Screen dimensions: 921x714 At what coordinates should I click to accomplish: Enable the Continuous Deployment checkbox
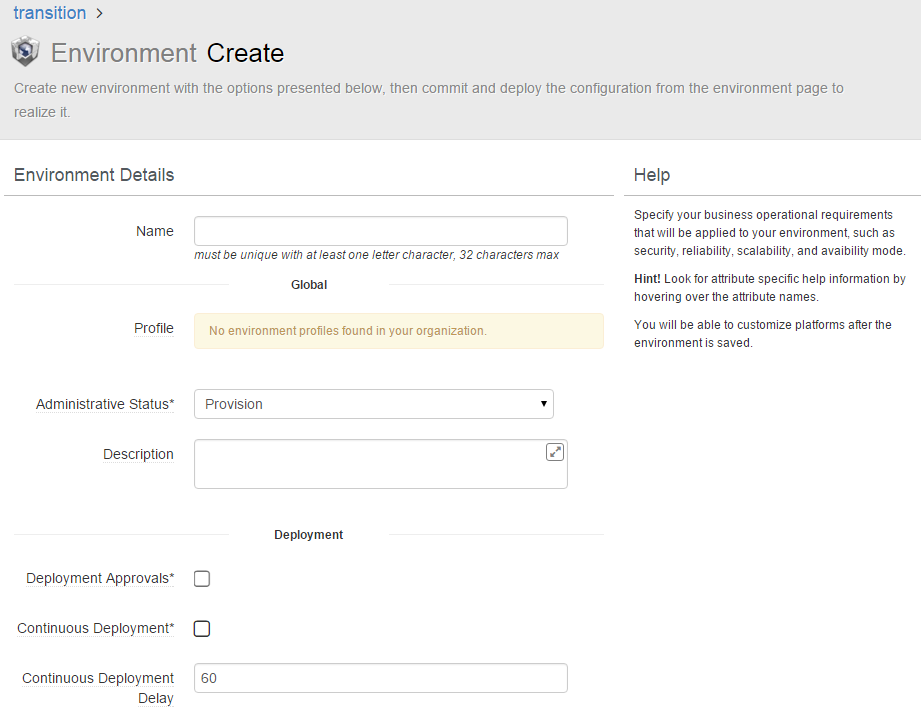click(x=201, y=628)
